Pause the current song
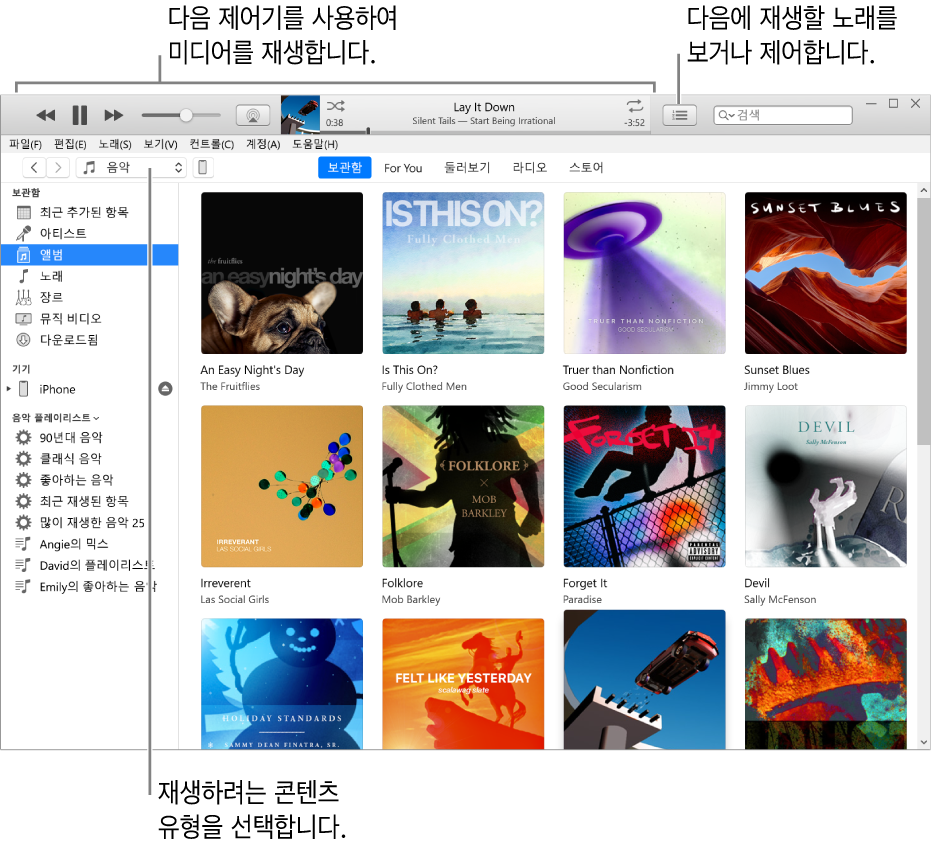 pos(80,115)
